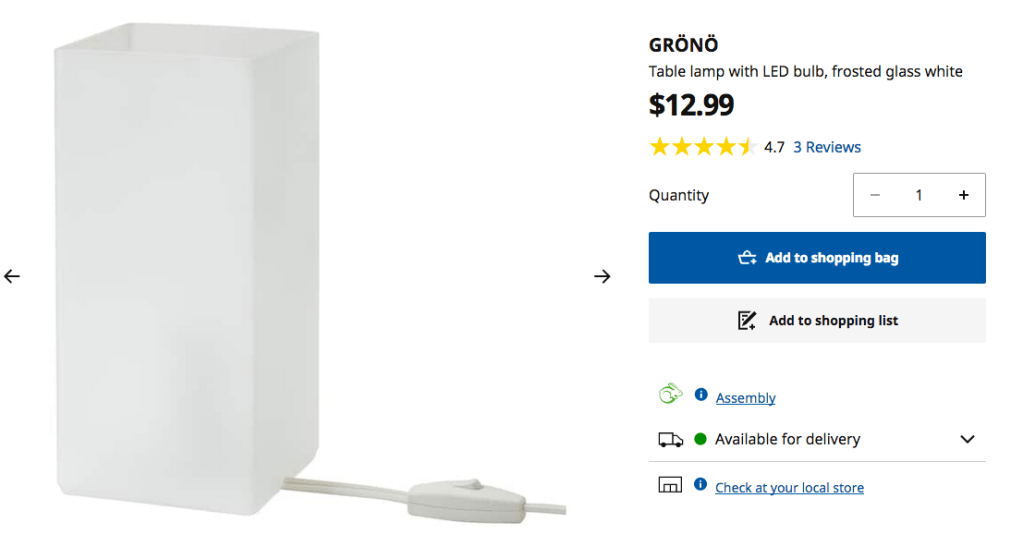Increase quantity with the plus button

point(963,195)
